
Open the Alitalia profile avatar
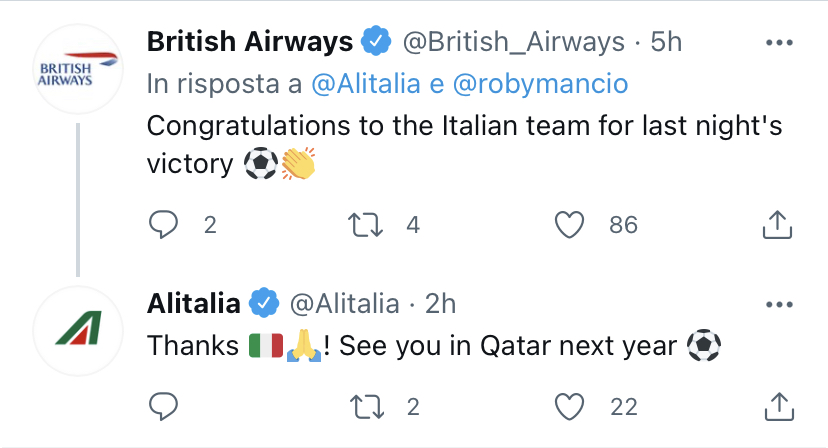65,330
